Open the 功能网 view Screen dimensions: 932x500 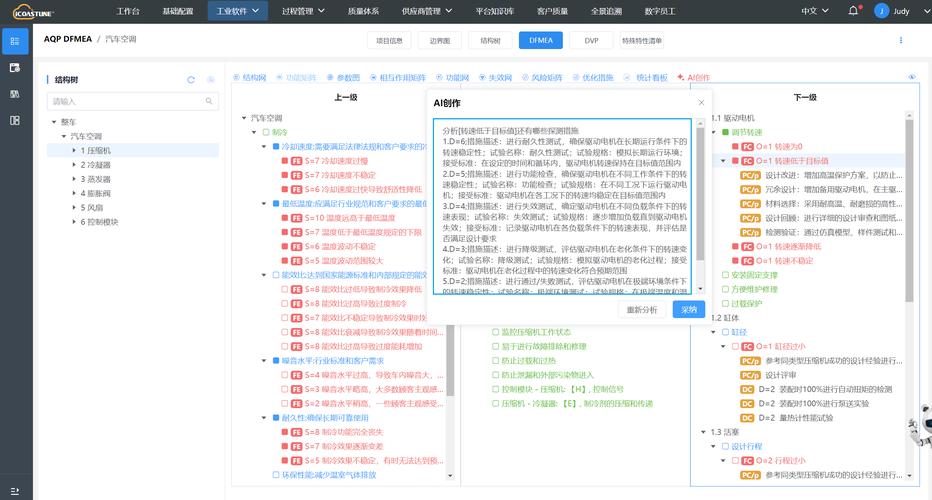point(452,78)
